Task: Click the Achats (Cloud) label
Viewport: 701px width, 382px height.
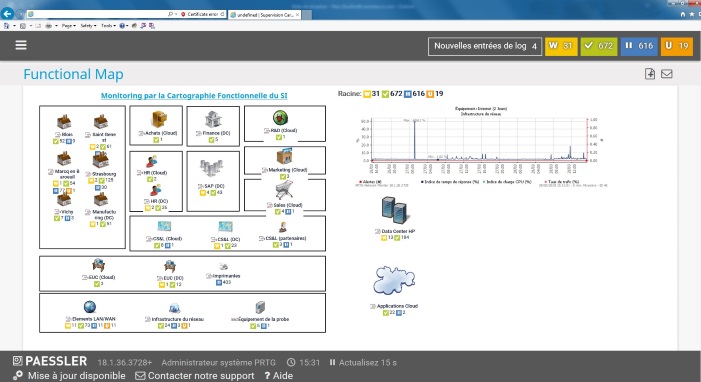Action: 160,133
